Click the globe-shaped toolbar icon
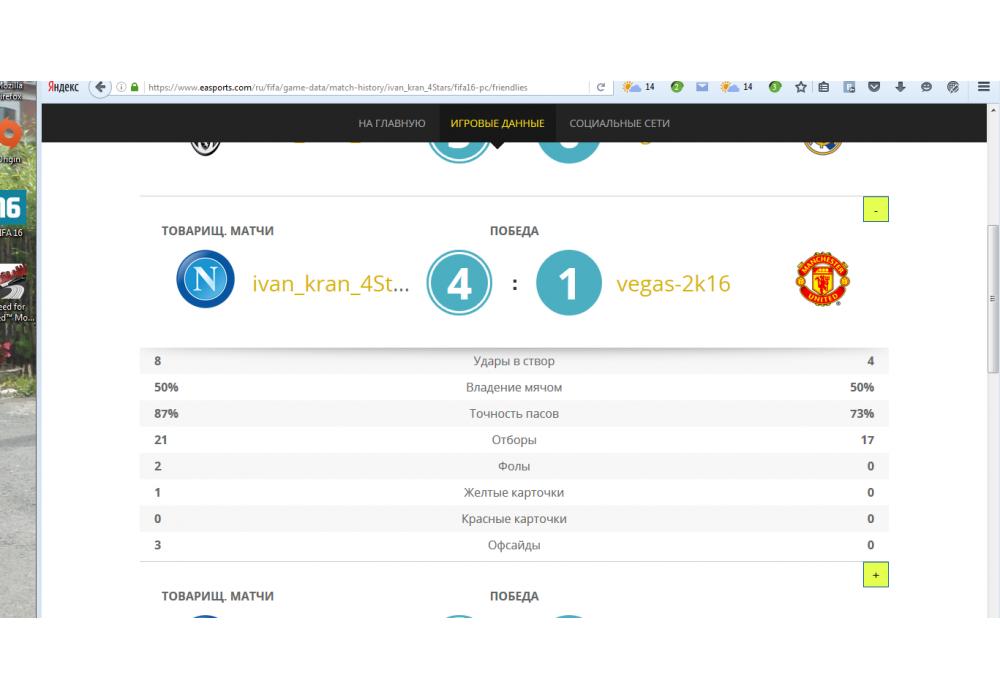The image size is (1000, 700). [x=953, y=87]
